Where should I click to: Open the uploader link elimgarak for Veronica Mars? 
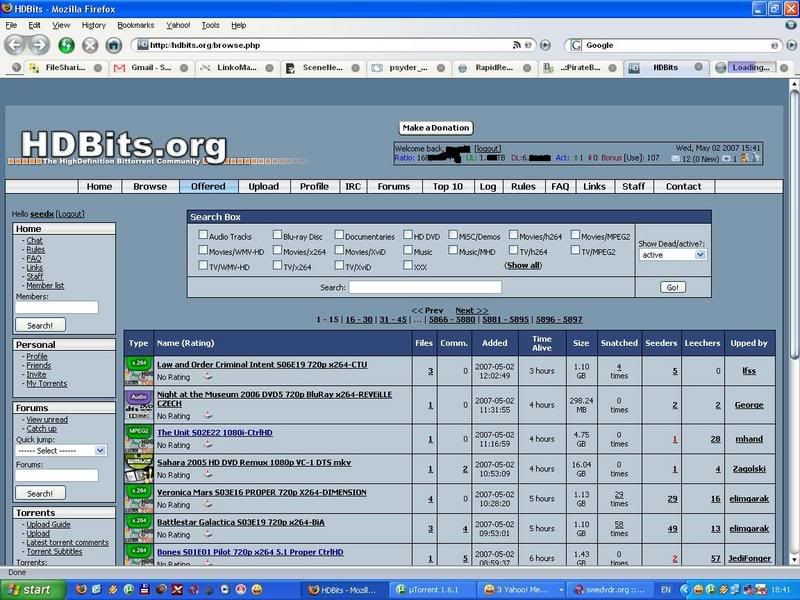749,499
